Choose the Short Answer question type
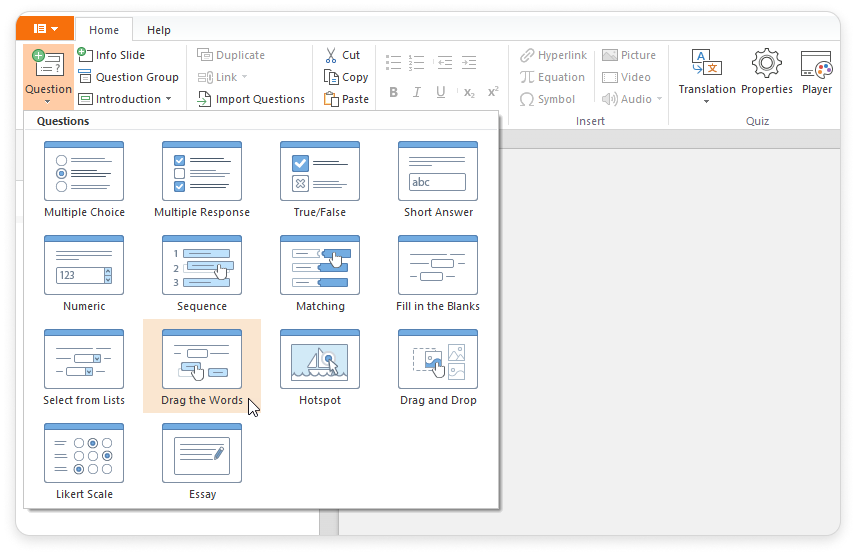Screen dimensions: 856x555 pyautogui.click(x=438, y=179)
